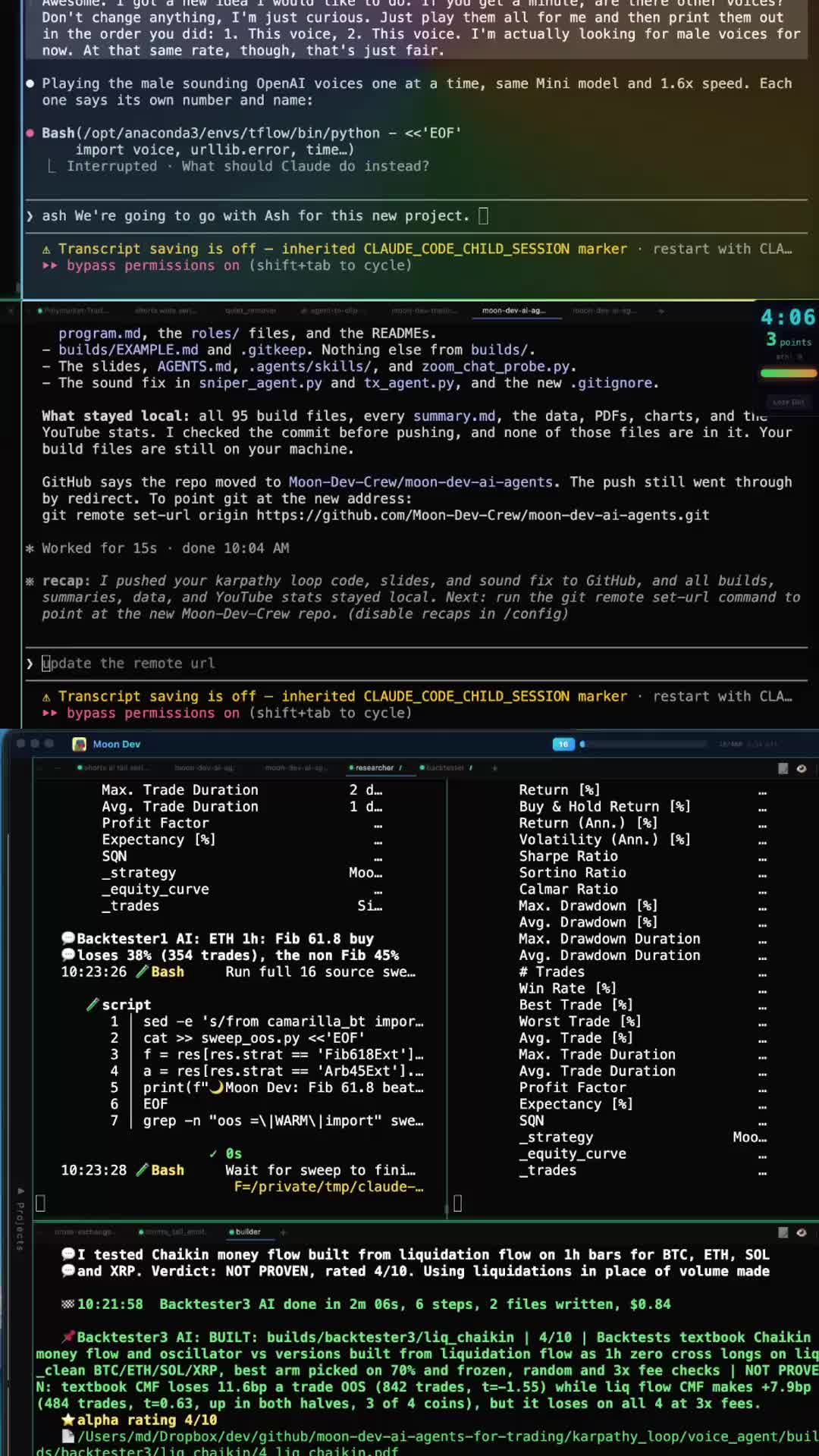Click the star icon beside 'alpha rating 4/10'
Image resolution: width=819 pixels, height=1456 pixels.
point(68,1420)
